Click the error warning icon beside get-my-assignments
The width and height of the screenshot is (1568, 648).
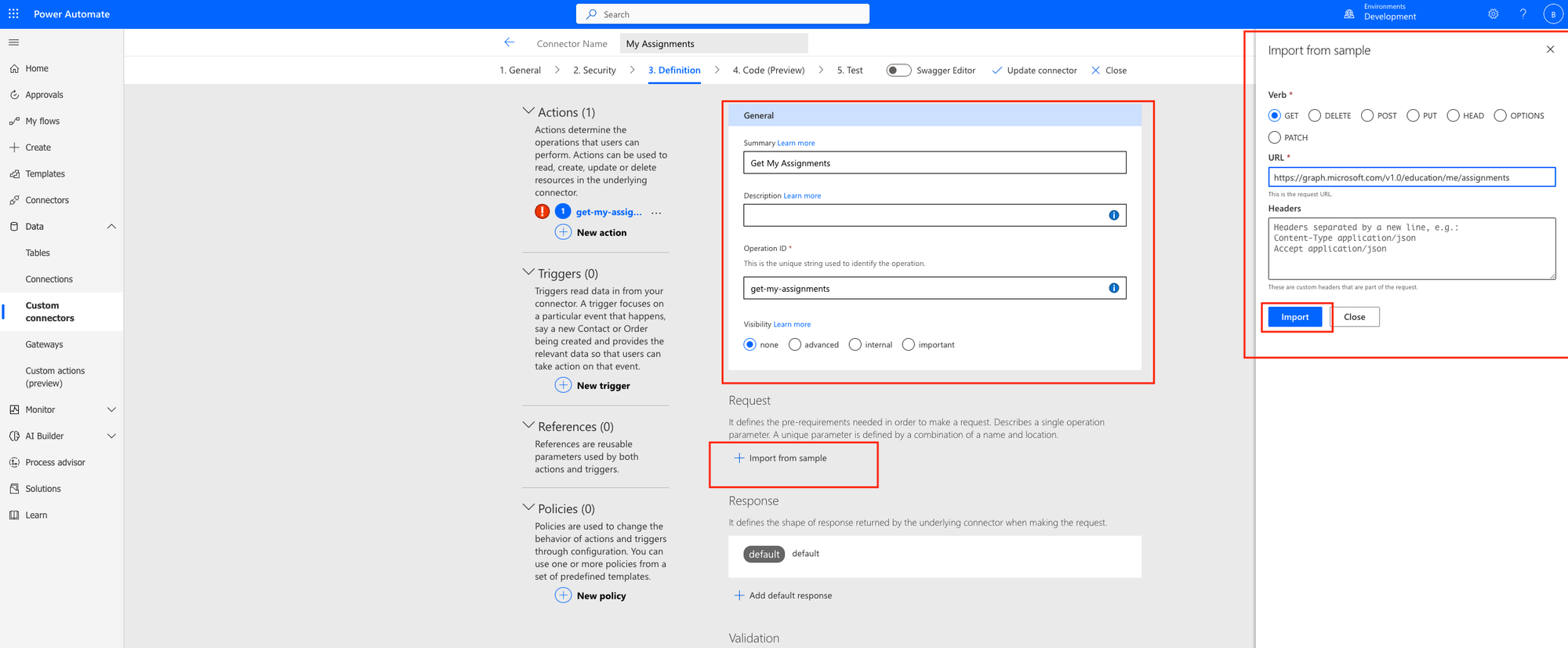(542, 211)
